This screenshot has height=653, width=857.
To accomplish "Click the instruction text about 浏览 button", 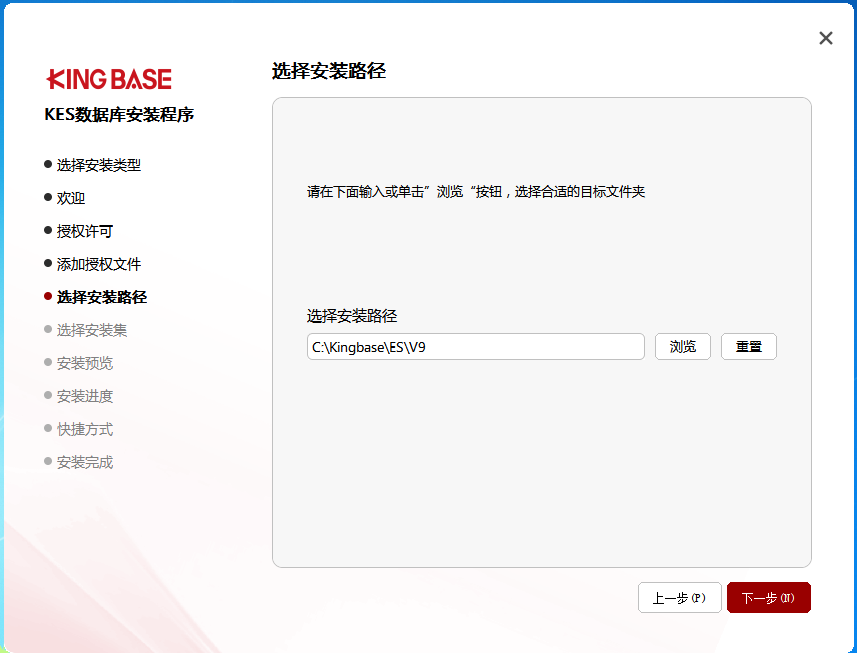I will pos(476,192).
